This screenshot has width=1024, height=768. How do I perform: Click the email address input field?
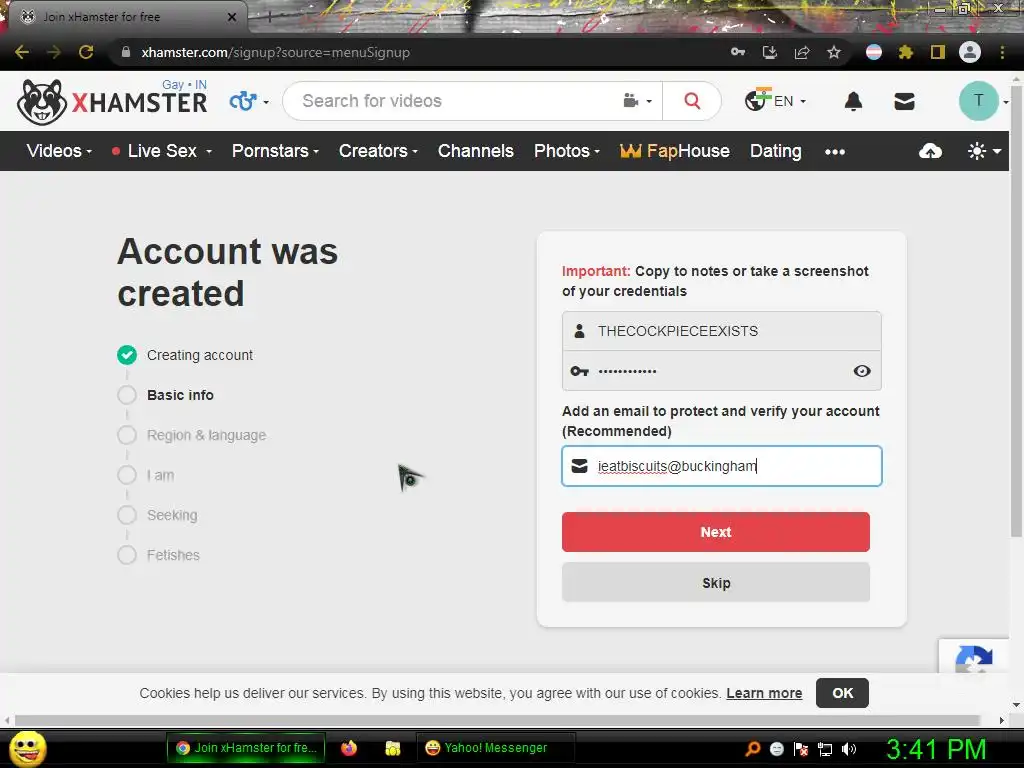pos(722,466)
